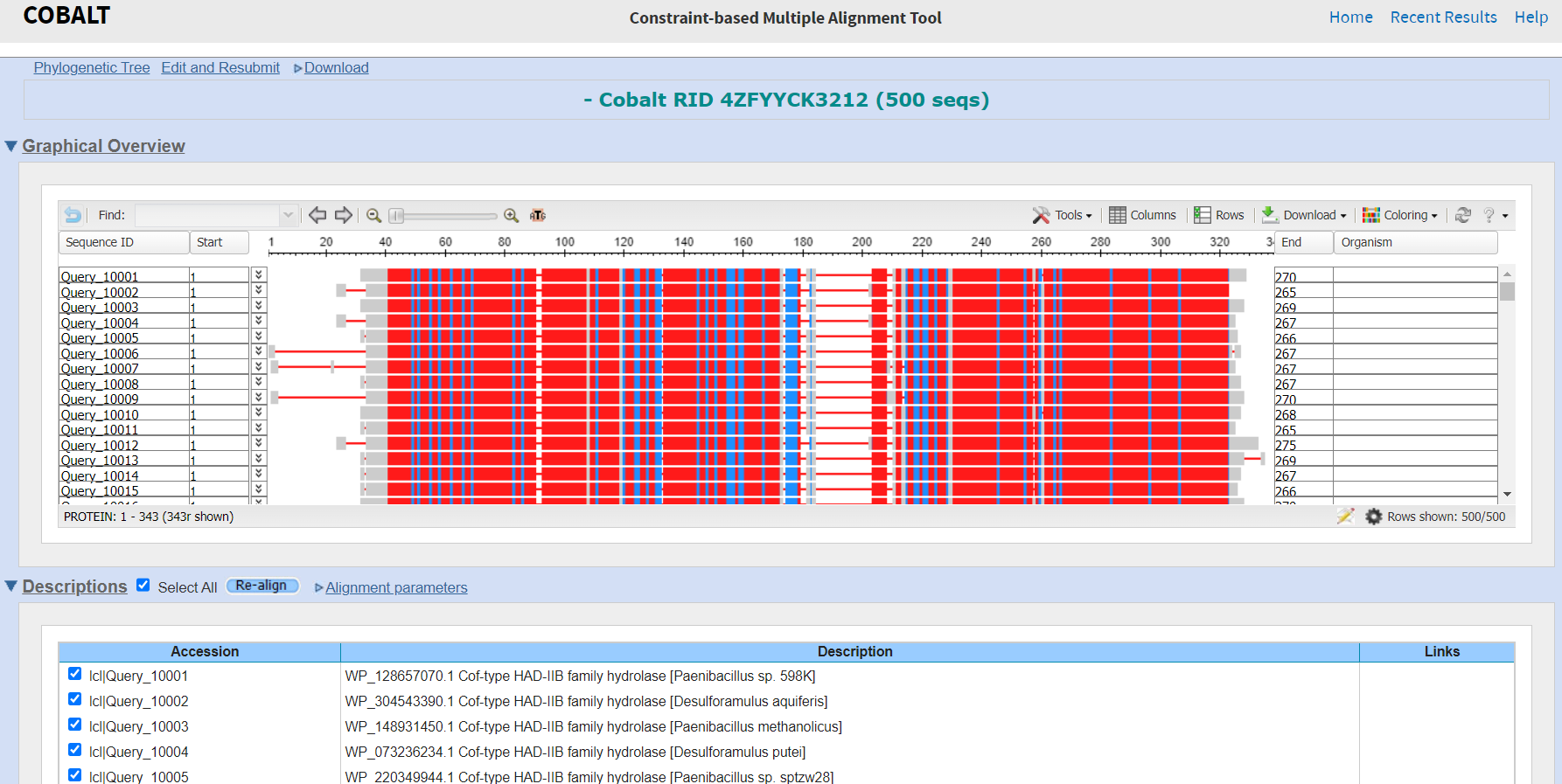Click the highlighter wand icon near Rows shown

coord(1345,517)
